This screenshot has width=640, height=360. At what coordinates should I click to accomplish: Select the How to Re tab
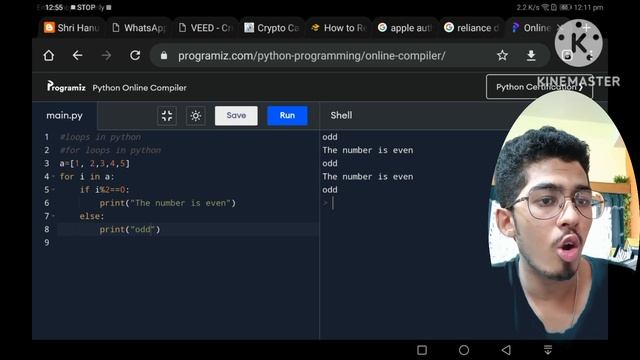pyautogui.click(x=339, y=28)
